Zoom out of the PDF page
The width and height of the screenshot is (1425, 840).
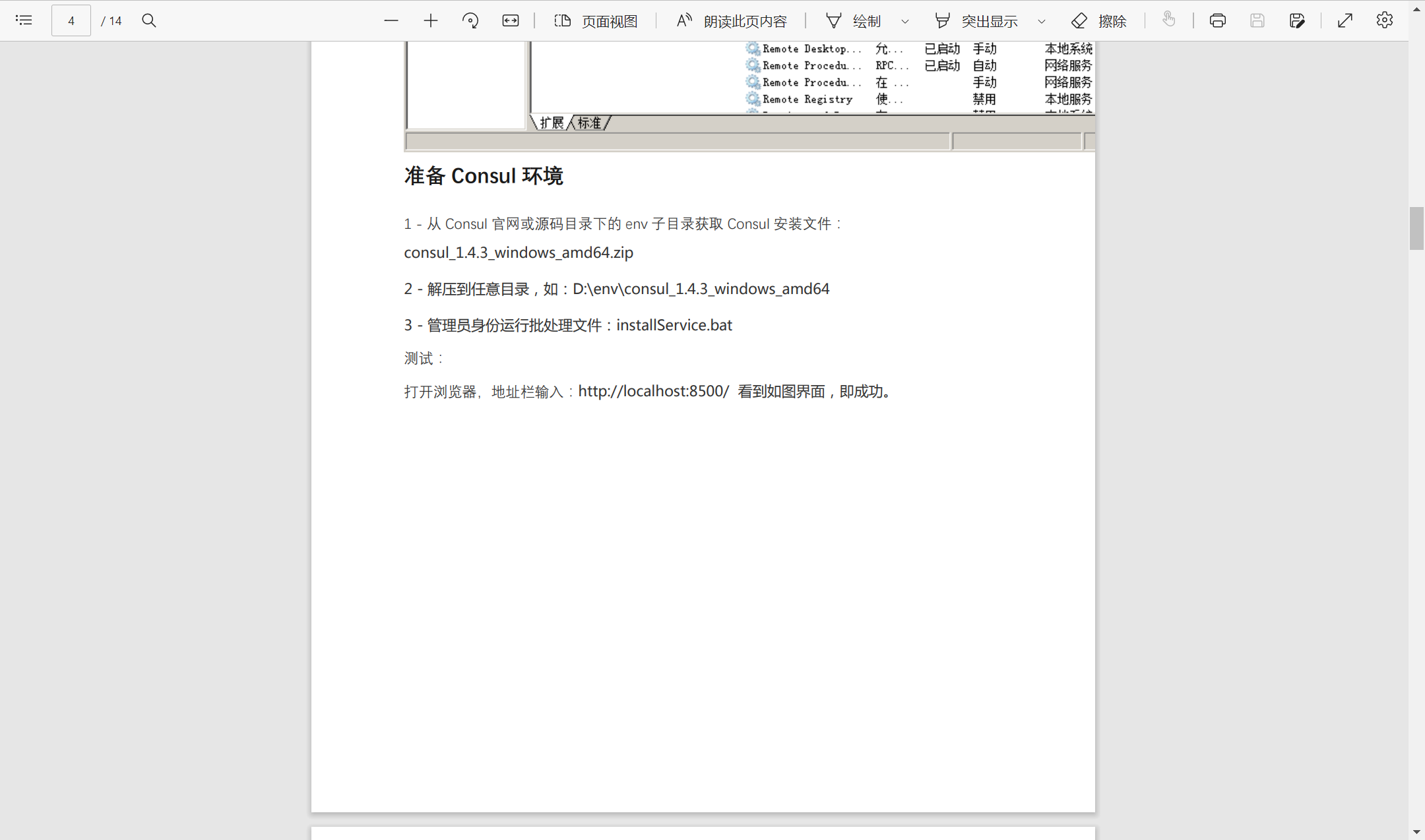pos(391,20)
